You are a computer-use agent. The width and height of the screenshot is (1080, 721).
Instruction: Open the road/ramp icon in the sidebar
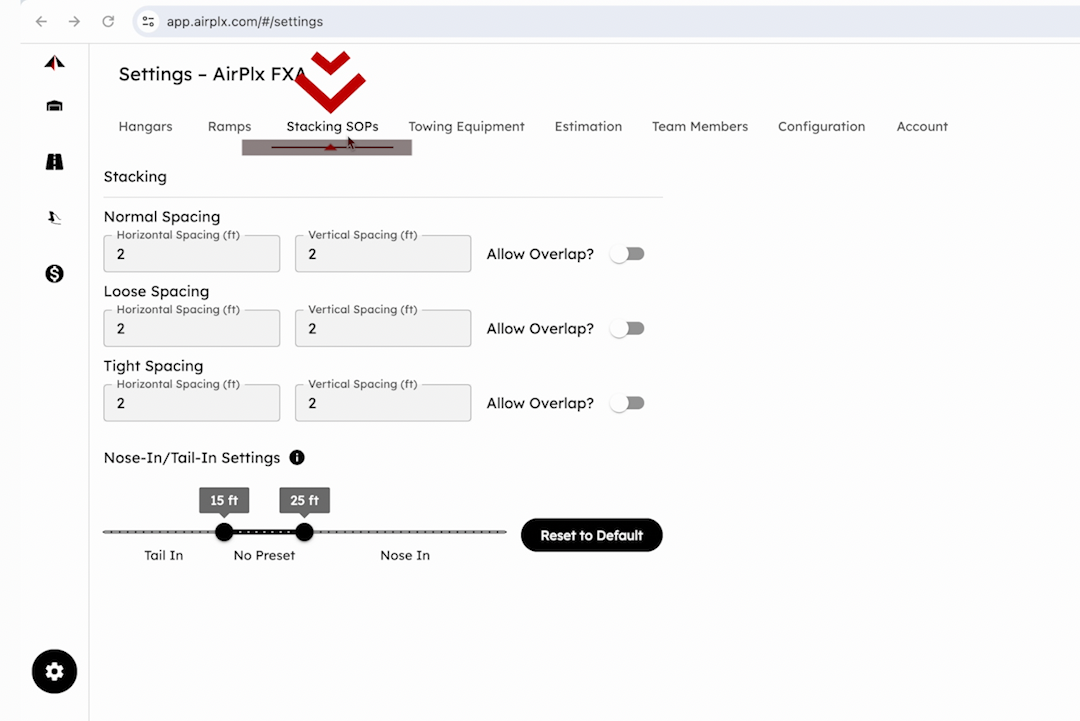[x=54, y=161]
